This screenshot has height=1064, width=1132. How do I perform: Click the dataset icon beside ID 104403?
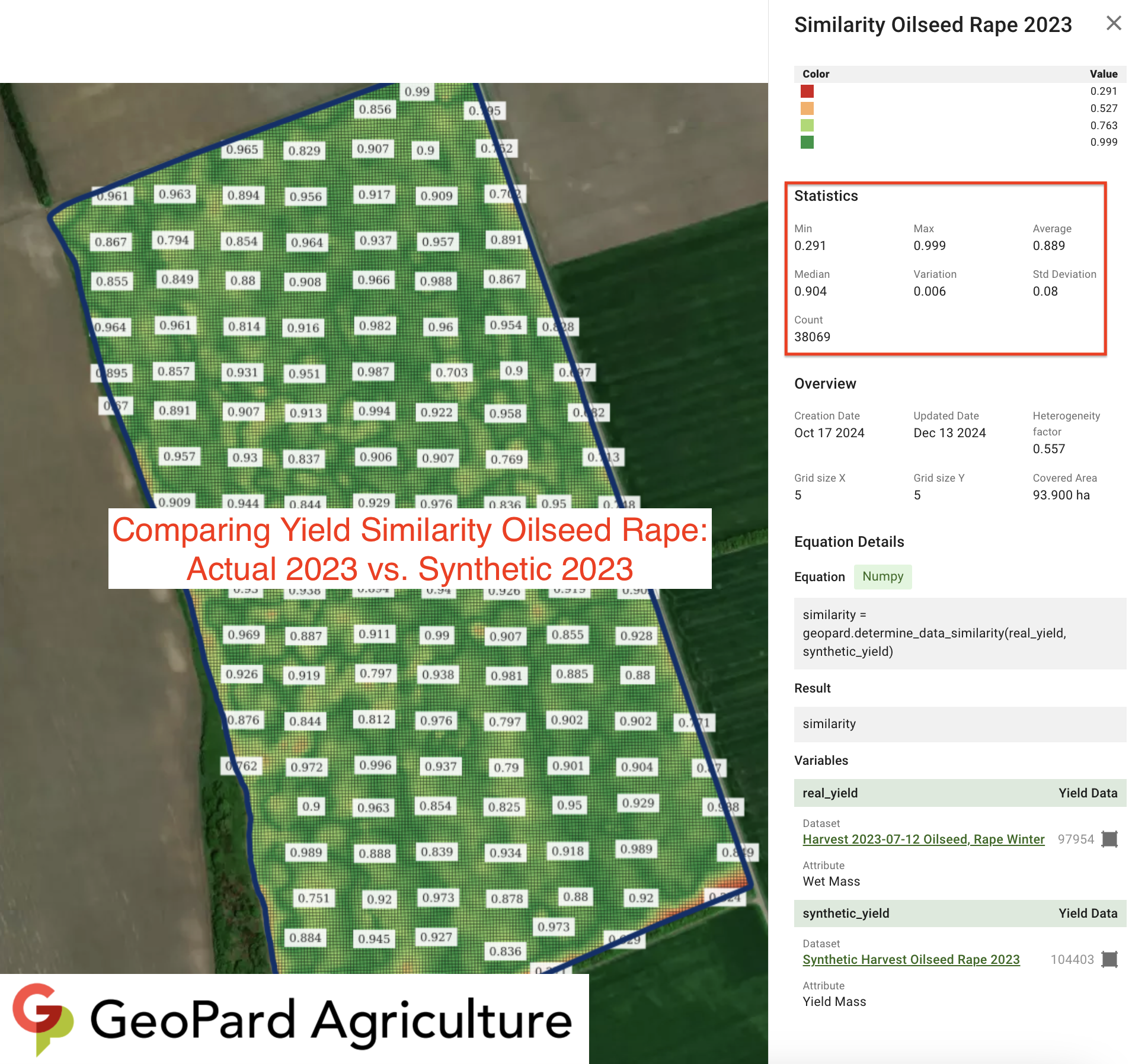[x=1109, y=959]
